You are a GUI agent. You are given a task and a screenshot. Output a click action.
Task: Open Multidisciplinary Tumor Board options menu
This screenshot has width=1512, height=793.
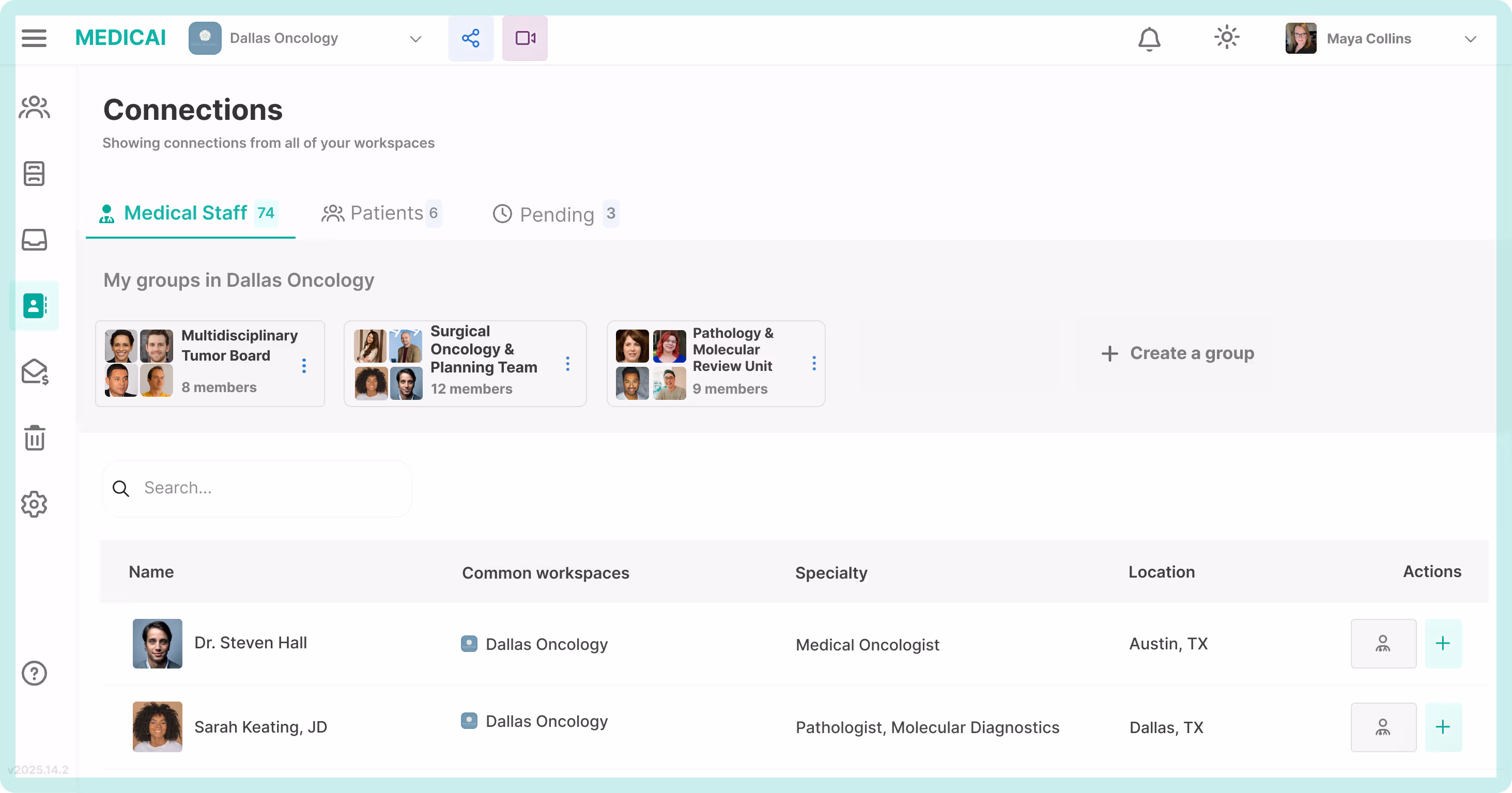tap(304, 365)
